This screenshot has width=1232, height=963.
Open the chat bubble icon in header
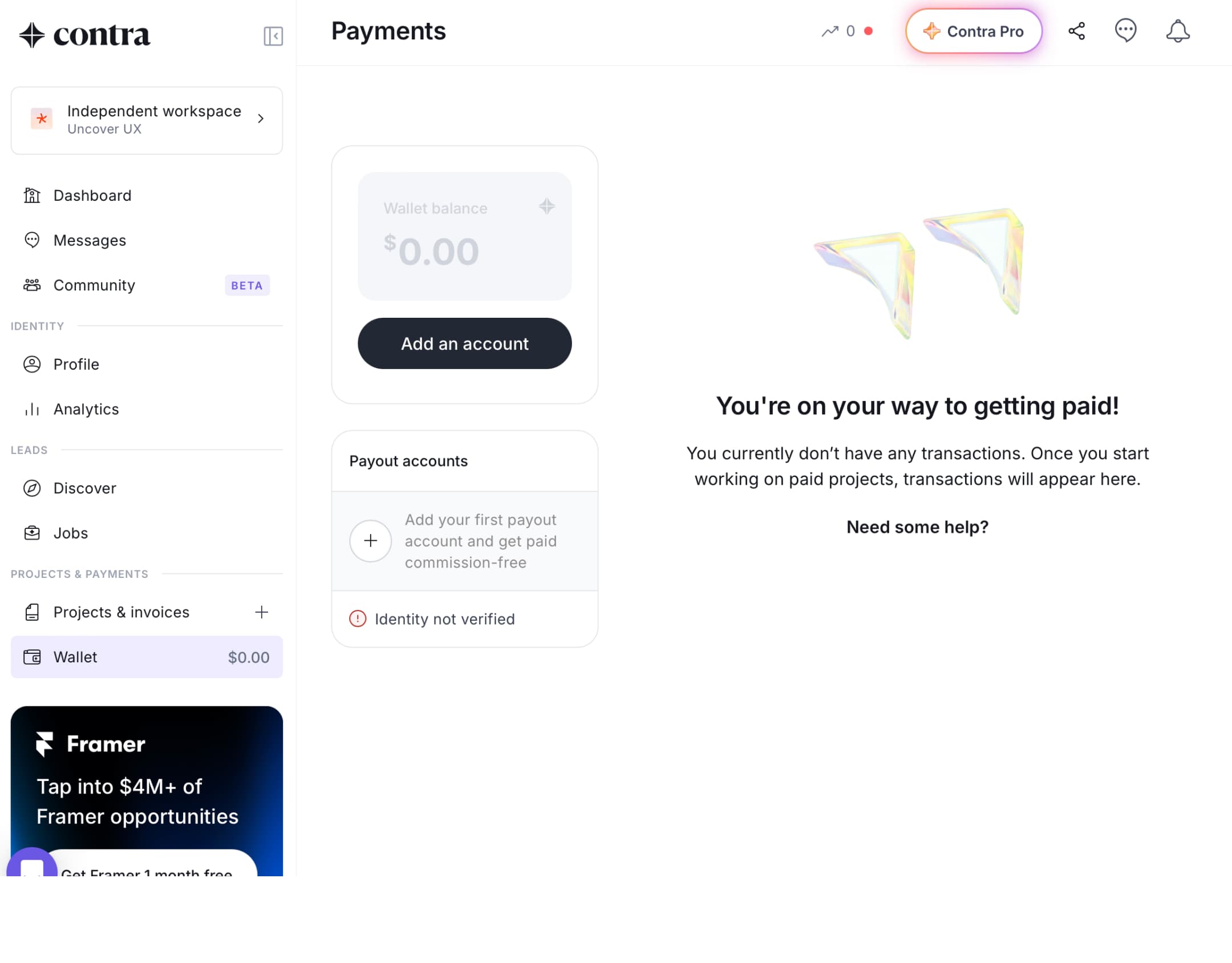1125,31
